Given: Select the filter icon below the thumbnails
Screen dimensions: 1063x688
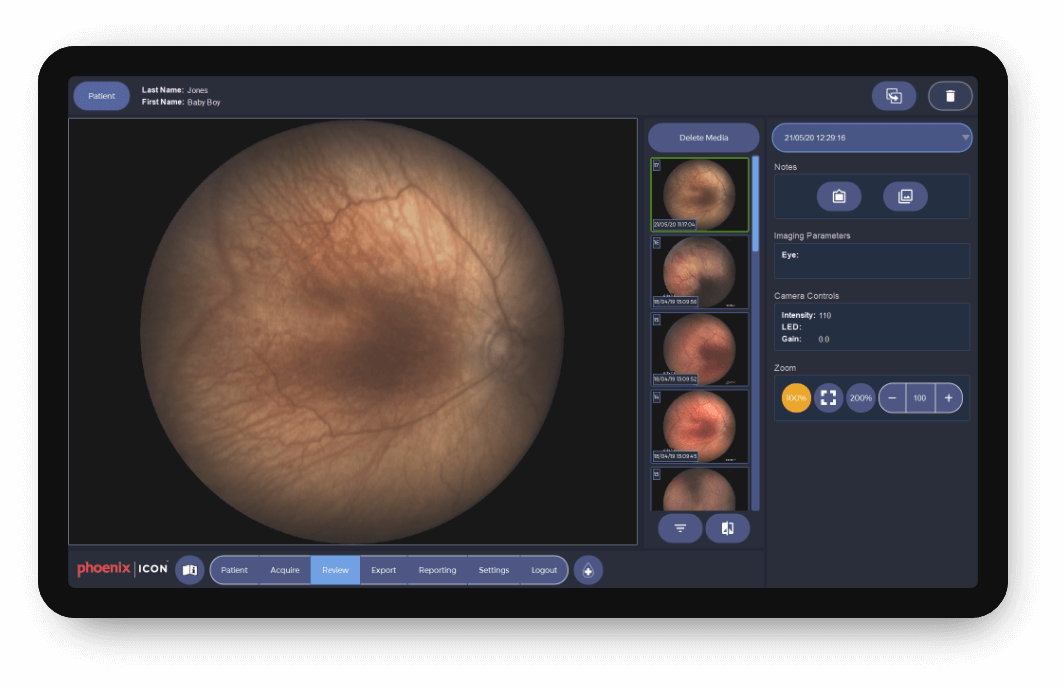Looking at the screenshot, I should (x=679, y=528).
